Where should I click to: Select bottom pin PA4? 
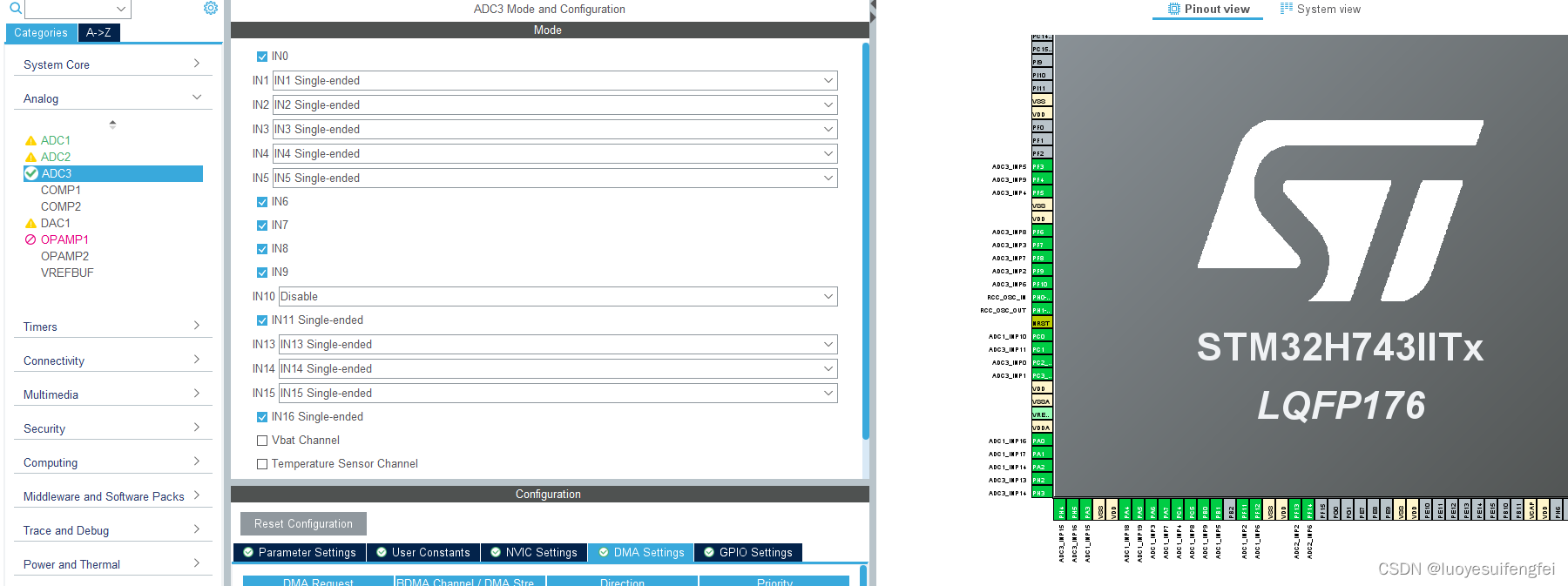pos(1125,509)
